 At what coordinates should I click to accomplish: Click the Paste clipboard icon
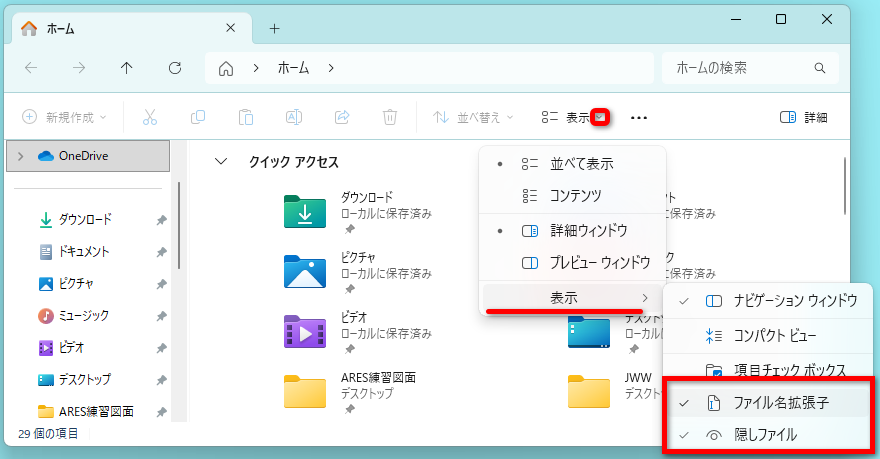(246, 117)
